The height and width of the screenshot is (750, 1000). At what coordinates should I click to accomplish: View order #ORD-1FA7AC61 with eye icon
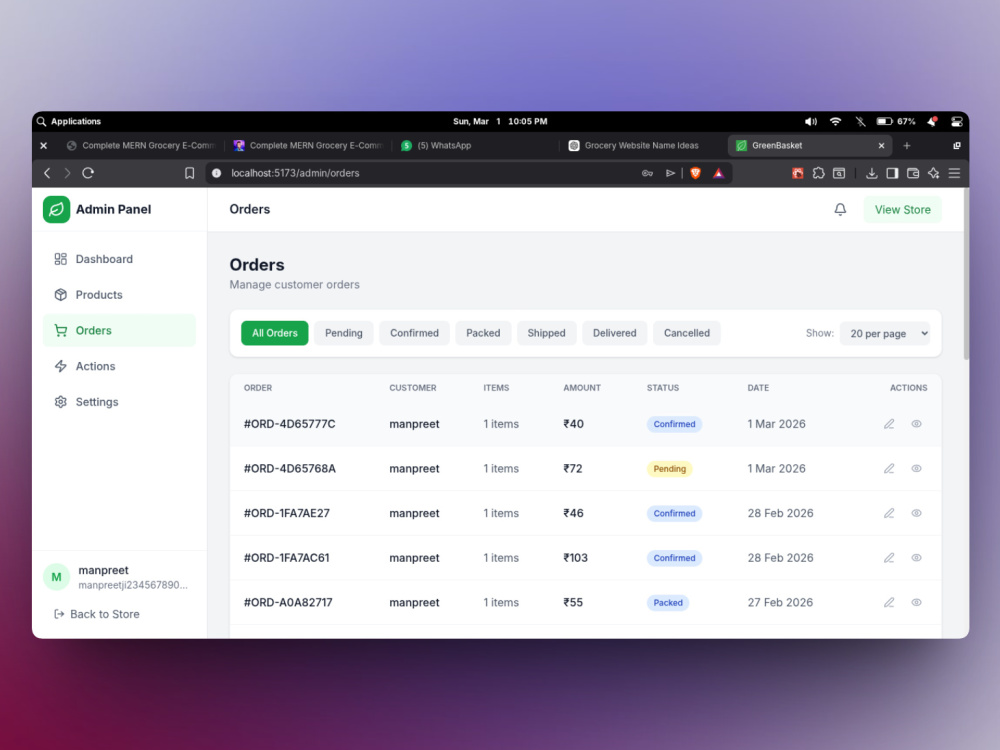coord(916,558)
